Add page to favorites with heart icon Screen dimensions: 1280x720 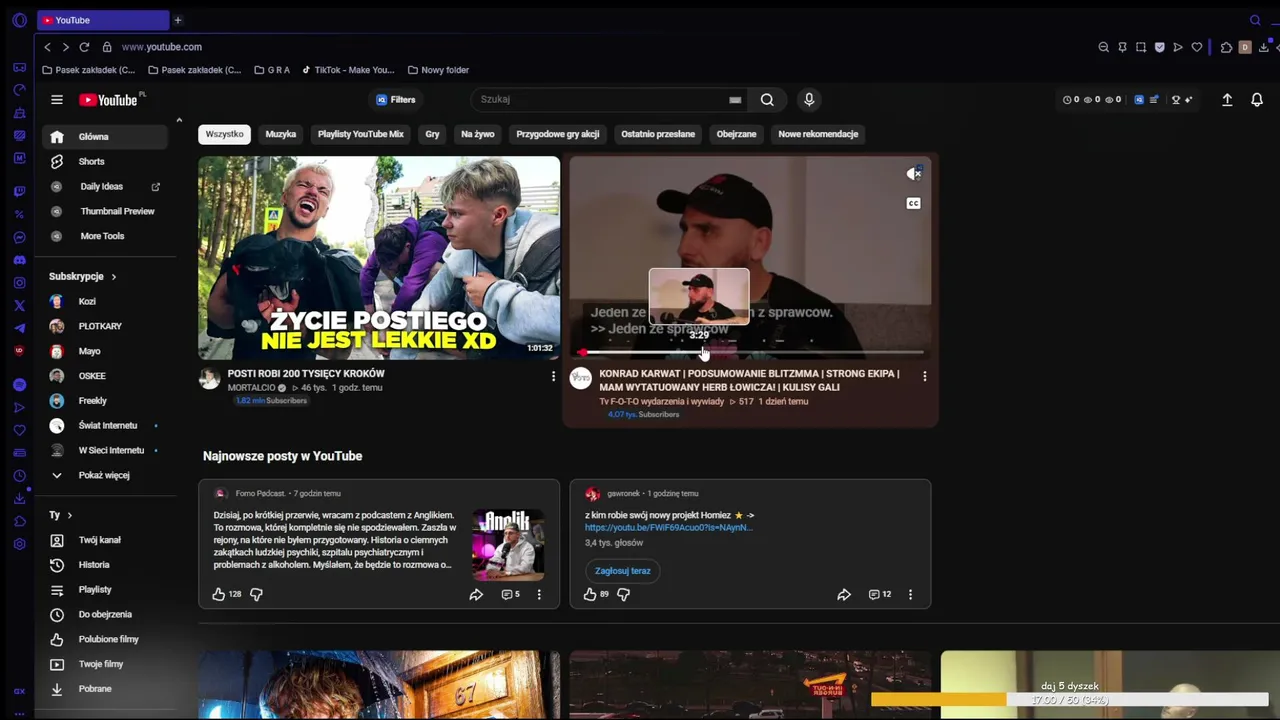click(x=1196, y=47)
